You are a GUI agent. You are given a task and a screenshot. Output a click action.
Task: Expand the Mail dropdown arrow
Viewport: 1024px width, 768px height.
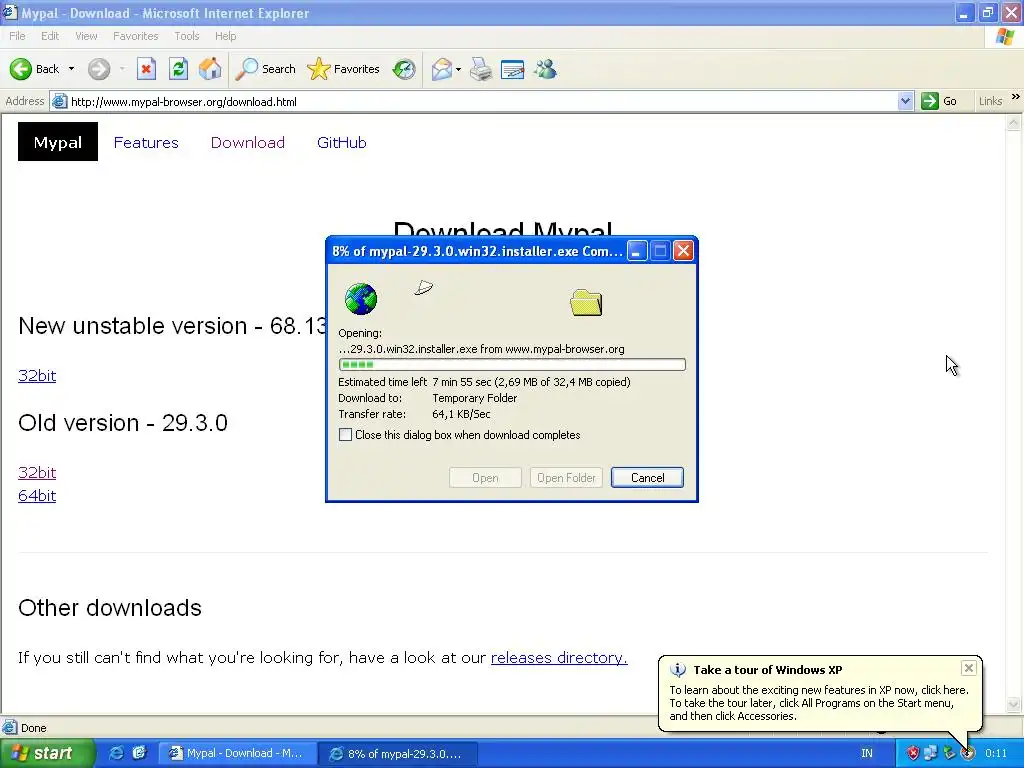458,69
